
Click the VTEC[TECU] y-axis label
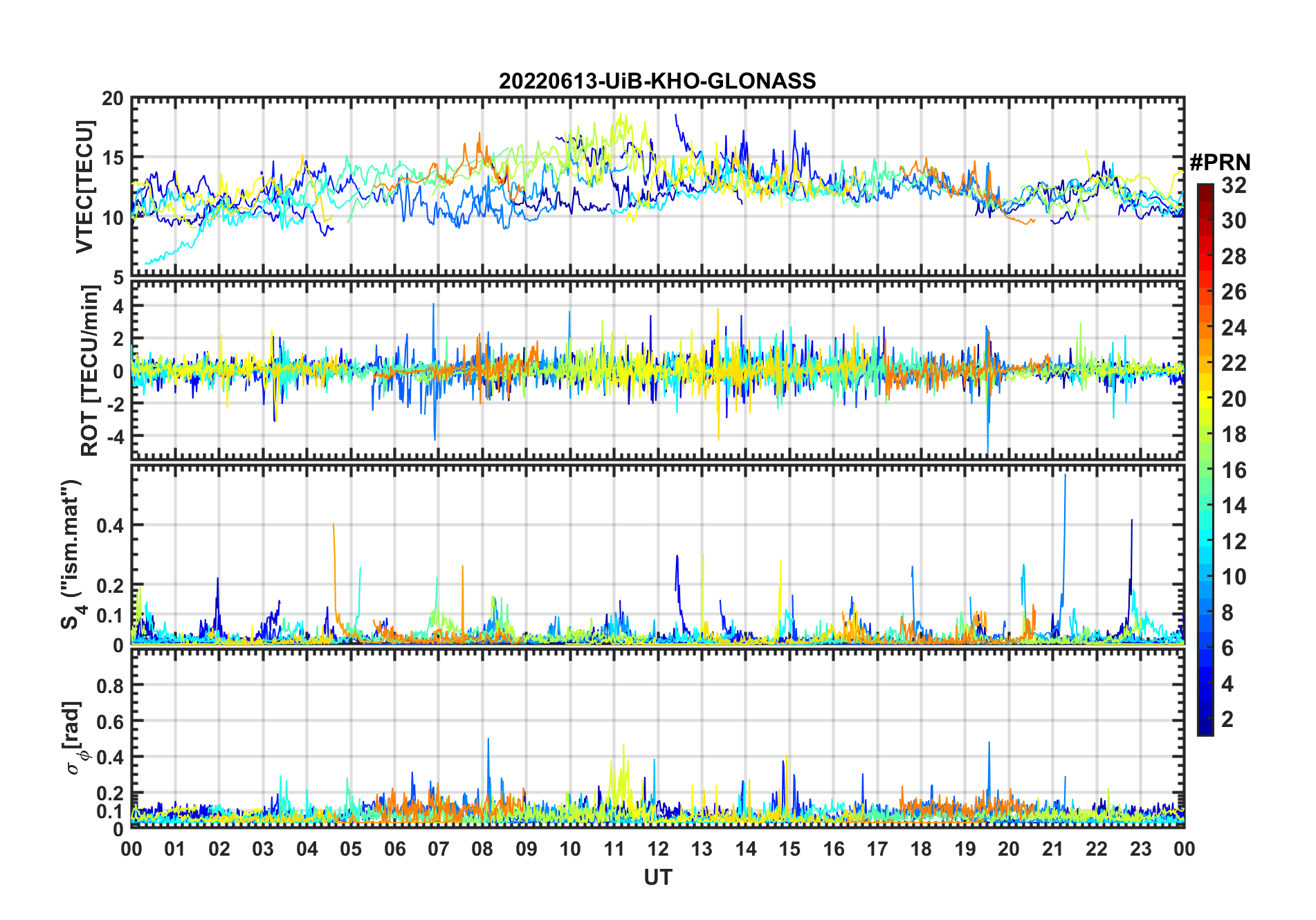point(85,187)
